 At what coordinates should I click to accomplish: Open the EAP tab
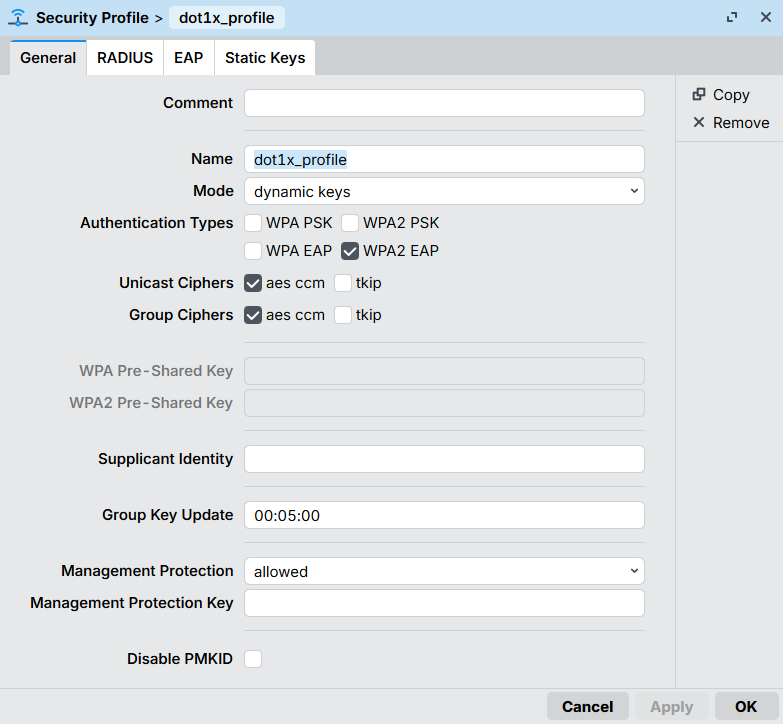(188, 58)
